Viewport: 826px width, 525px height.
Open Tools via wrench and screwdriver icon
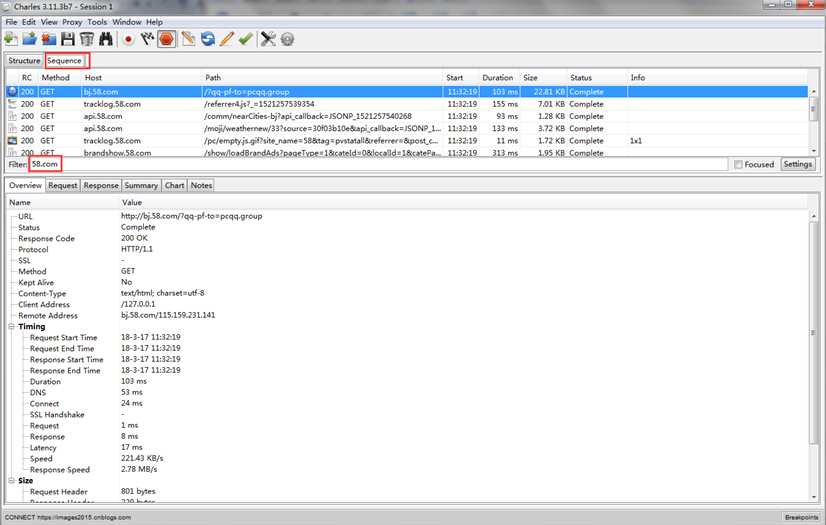tap(268, 39)
